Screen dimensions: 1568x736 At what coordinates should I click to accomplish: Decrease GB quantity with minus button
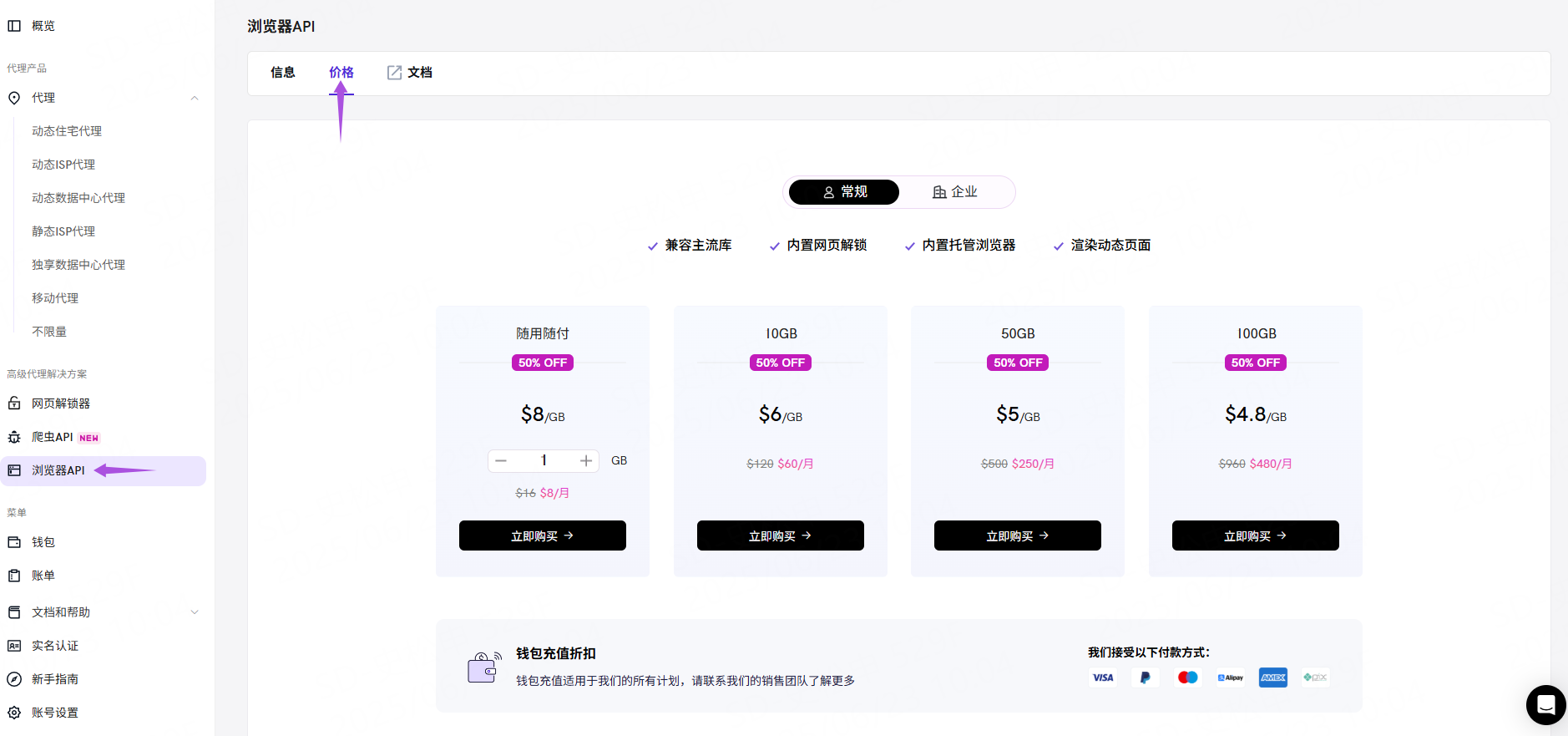[501, 461]
